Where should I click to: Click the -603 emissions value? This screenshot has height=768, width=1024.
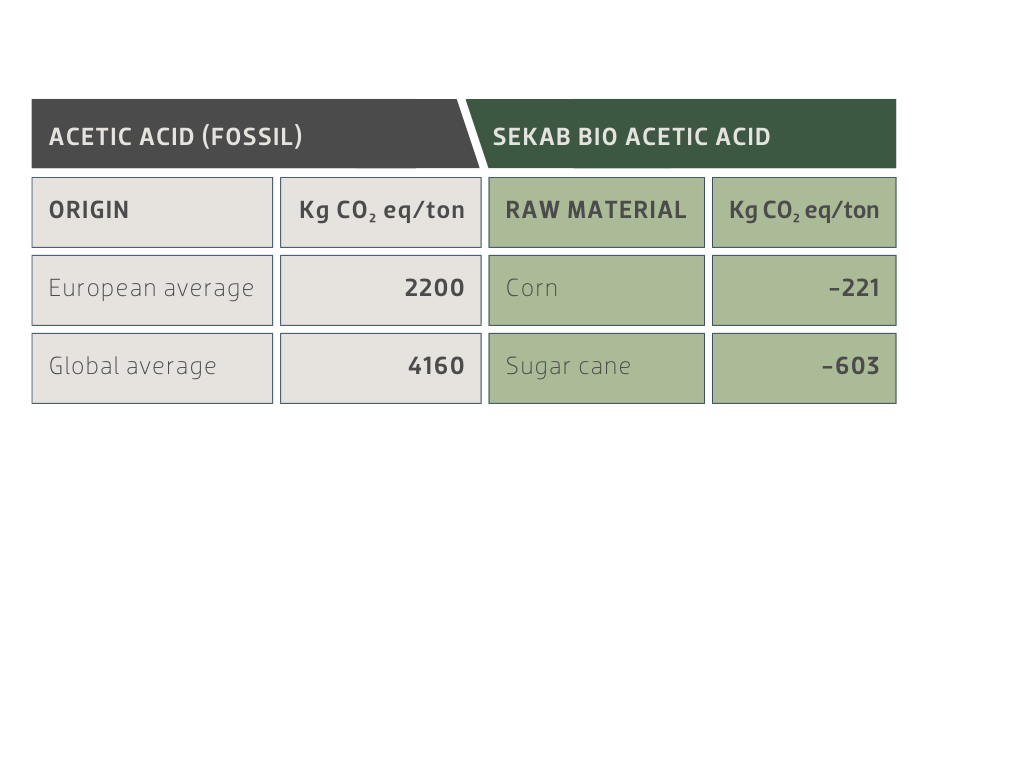click(x=804, y=367)
